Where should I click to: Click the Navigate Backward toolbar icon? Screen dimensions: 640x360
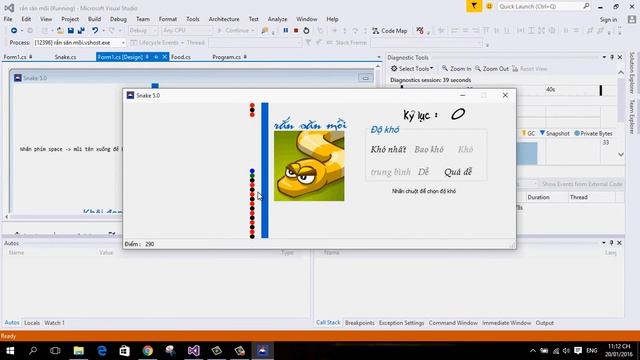coord(14,31)
